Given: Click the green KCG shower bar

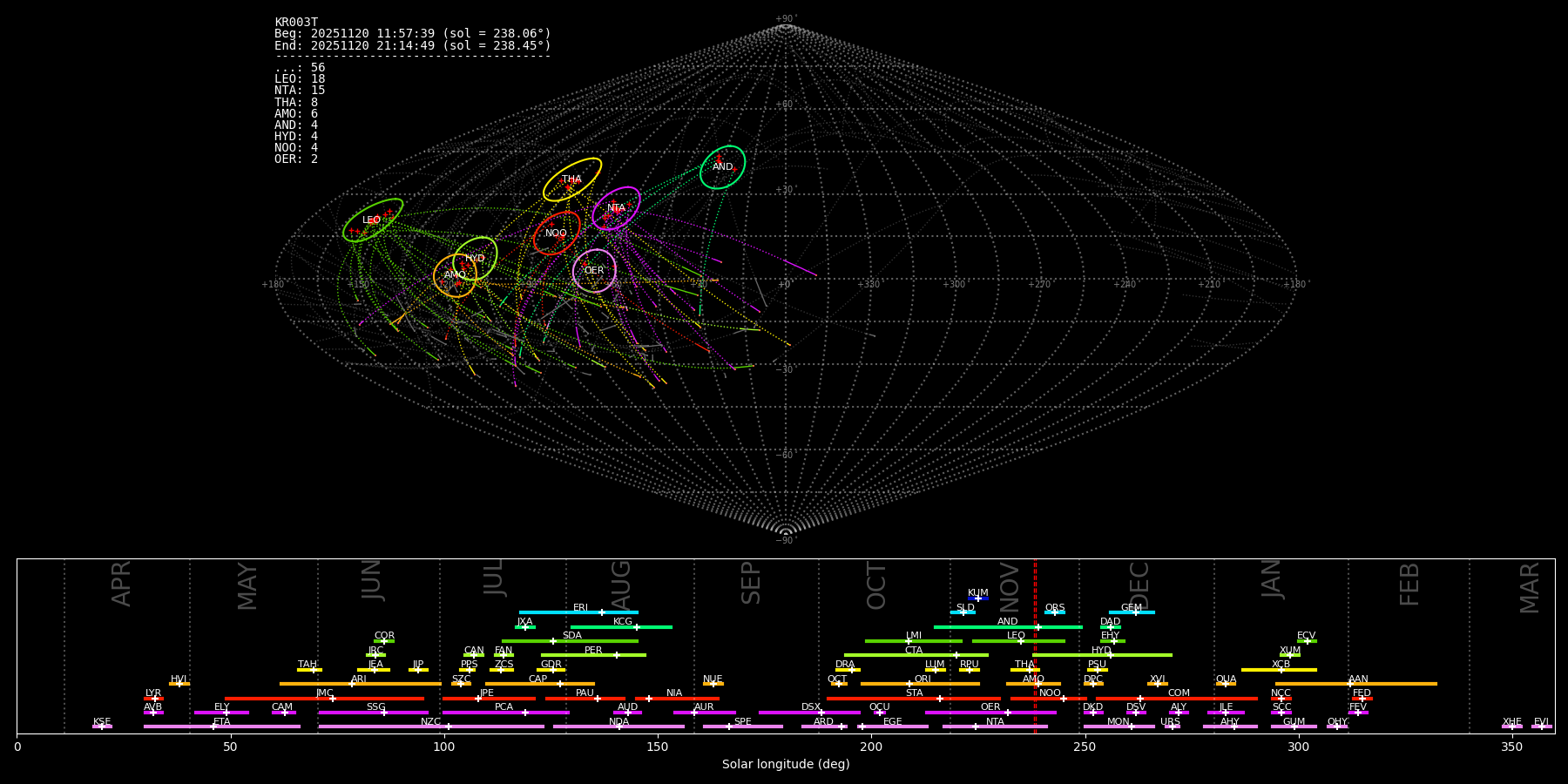Looking at the screenshot, I should (621, 626).
